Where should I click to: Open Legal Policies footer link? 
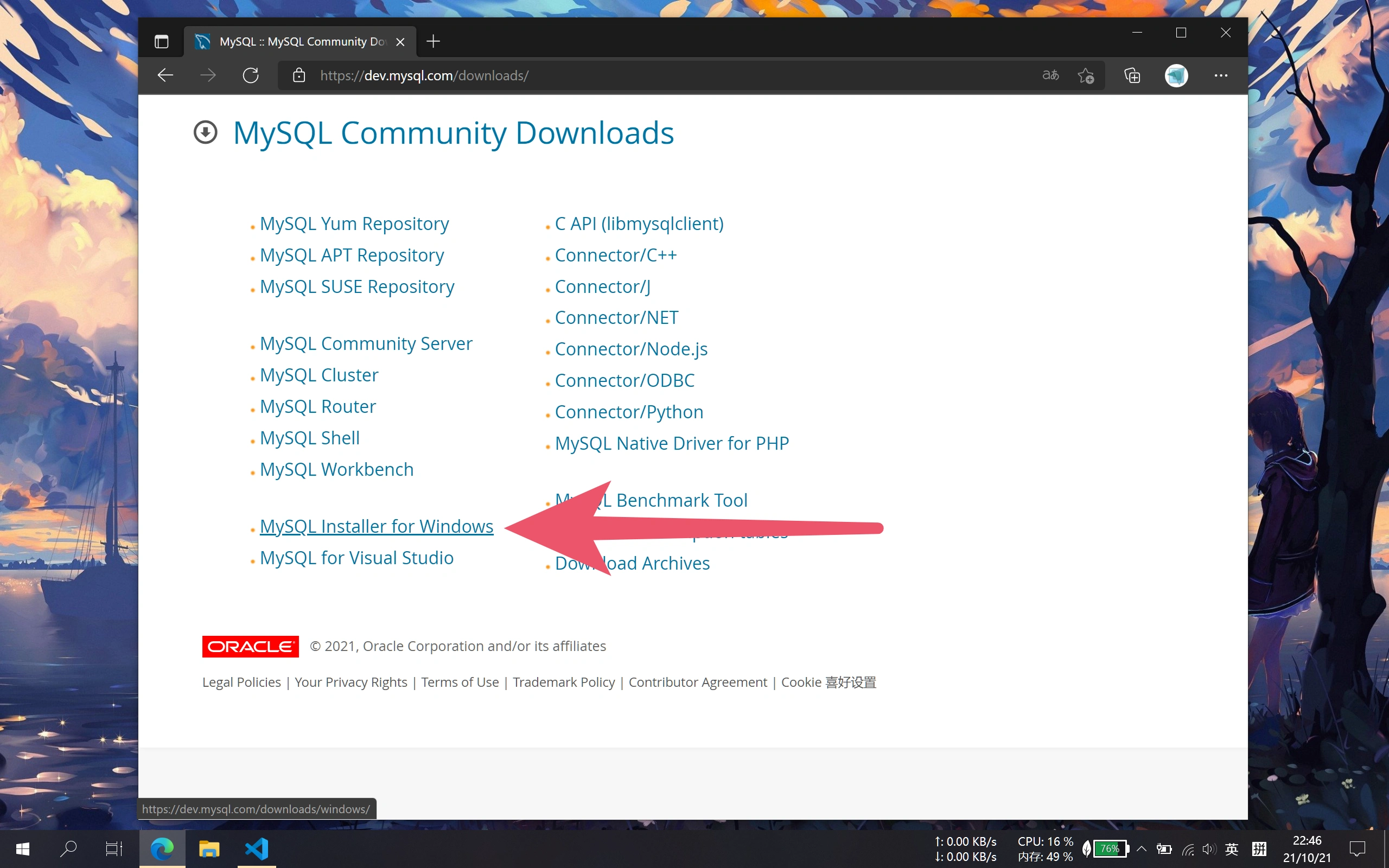pos(241,682)
